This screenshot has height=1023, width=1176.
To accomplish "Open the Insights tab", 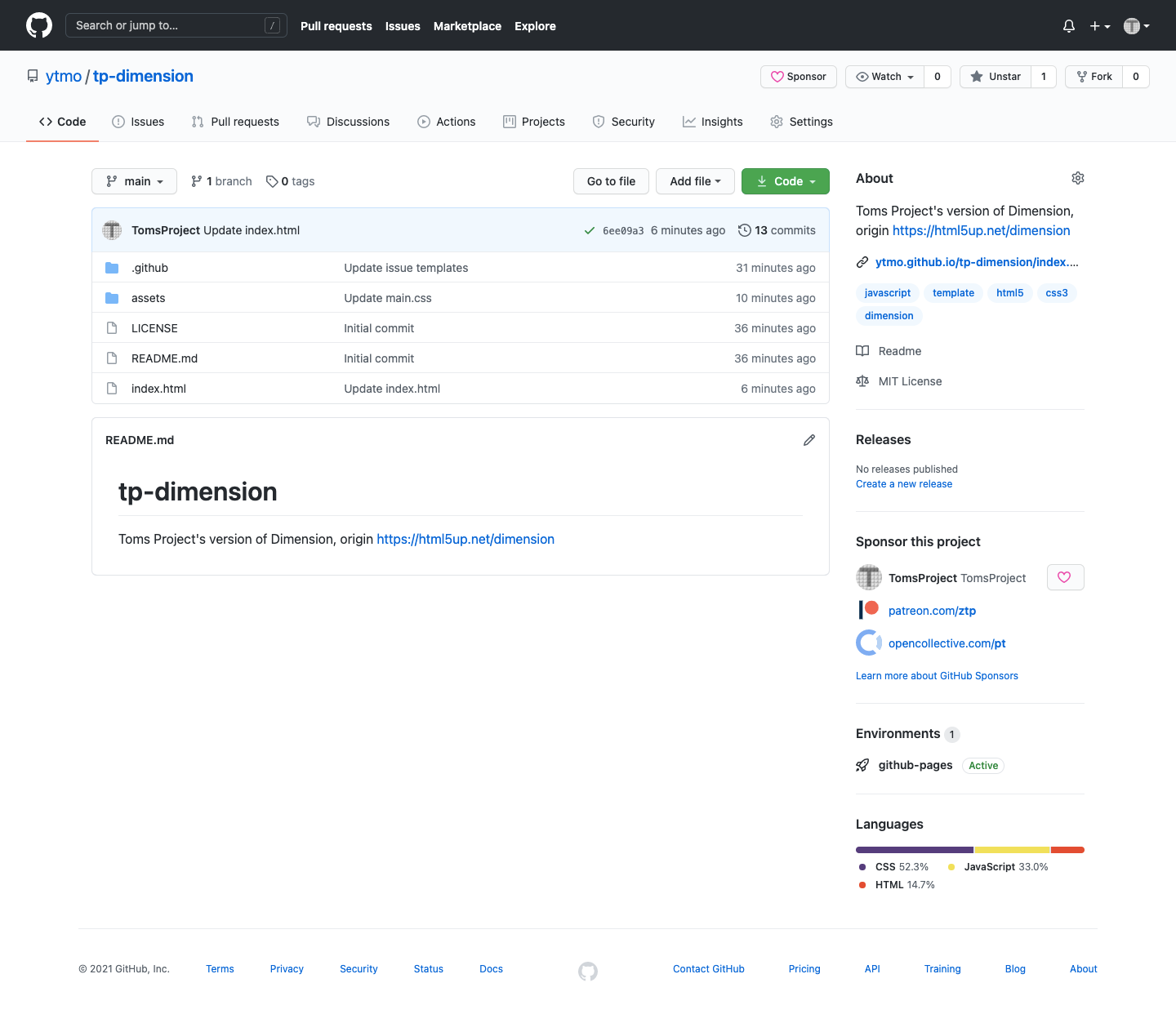I will click(x=712, y=122).
